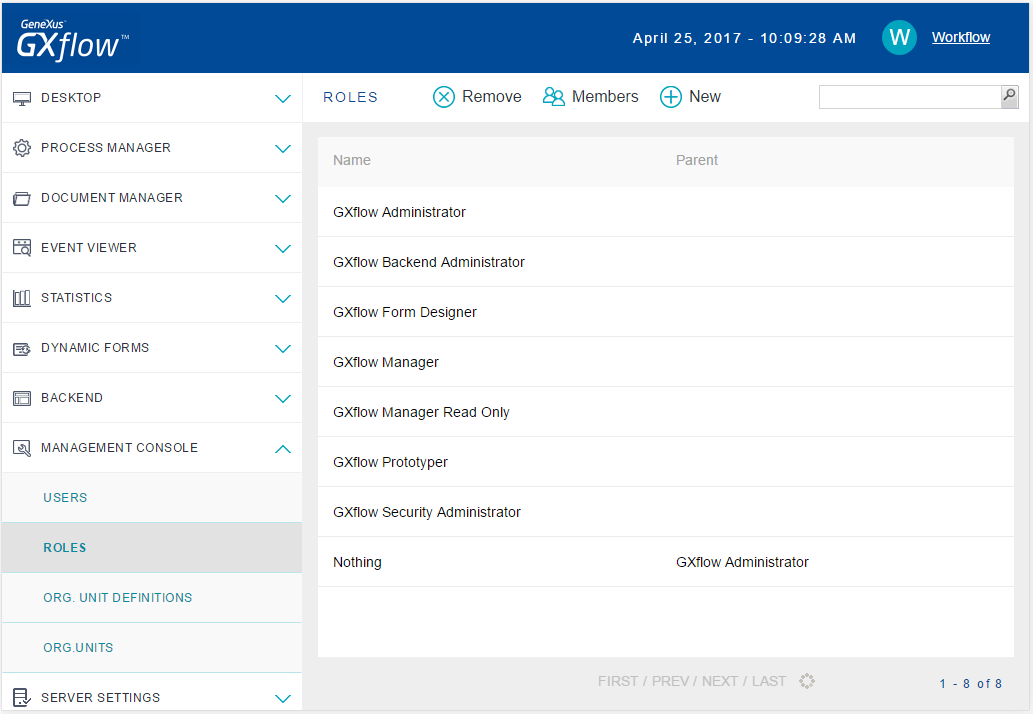Select the GXflow Backend Administrator row
Screen dimensions: 1033x714
(665, 262)
